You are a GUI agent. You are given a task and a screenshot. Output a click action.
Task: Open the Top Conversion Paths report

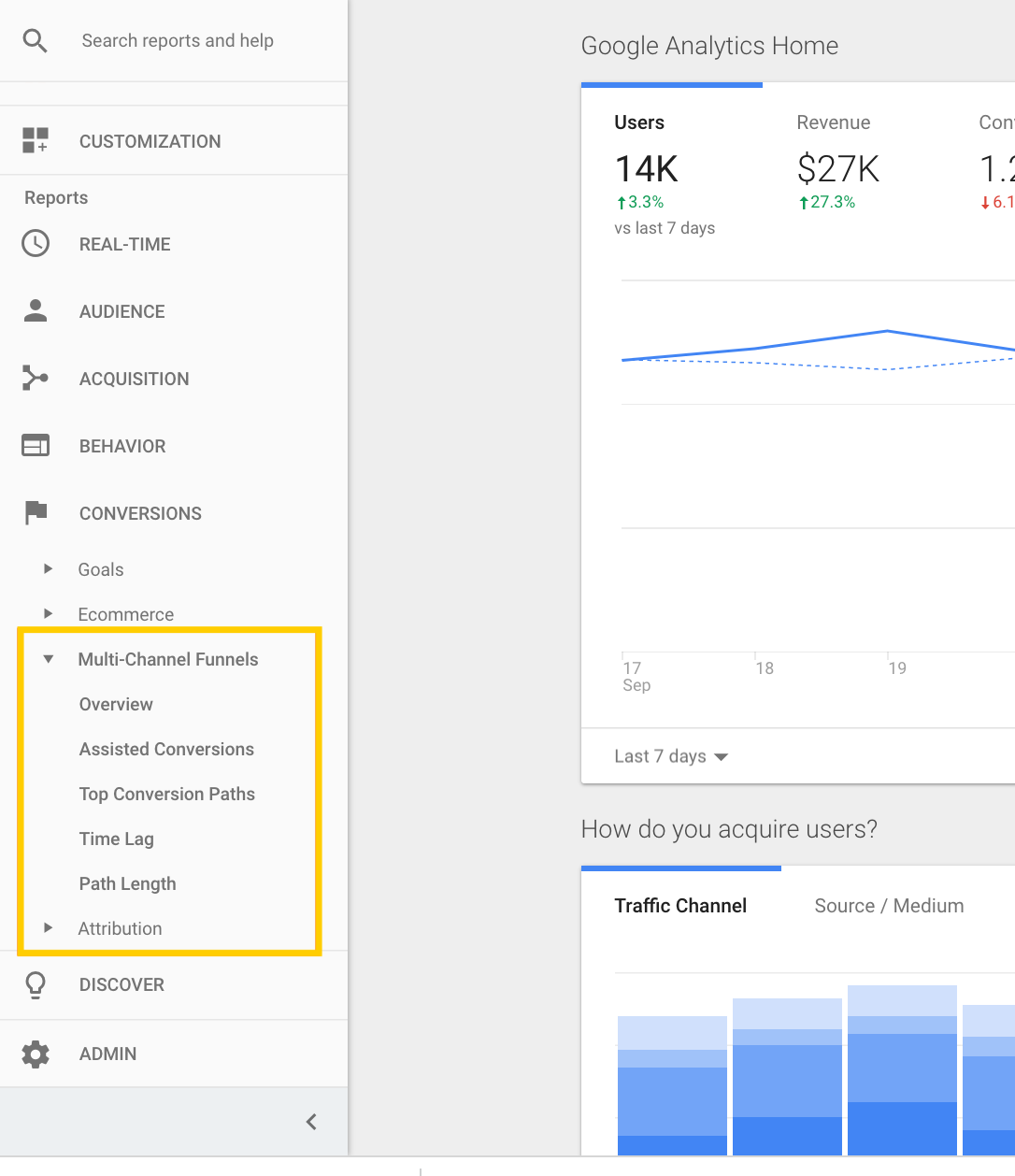click(167, 794)
